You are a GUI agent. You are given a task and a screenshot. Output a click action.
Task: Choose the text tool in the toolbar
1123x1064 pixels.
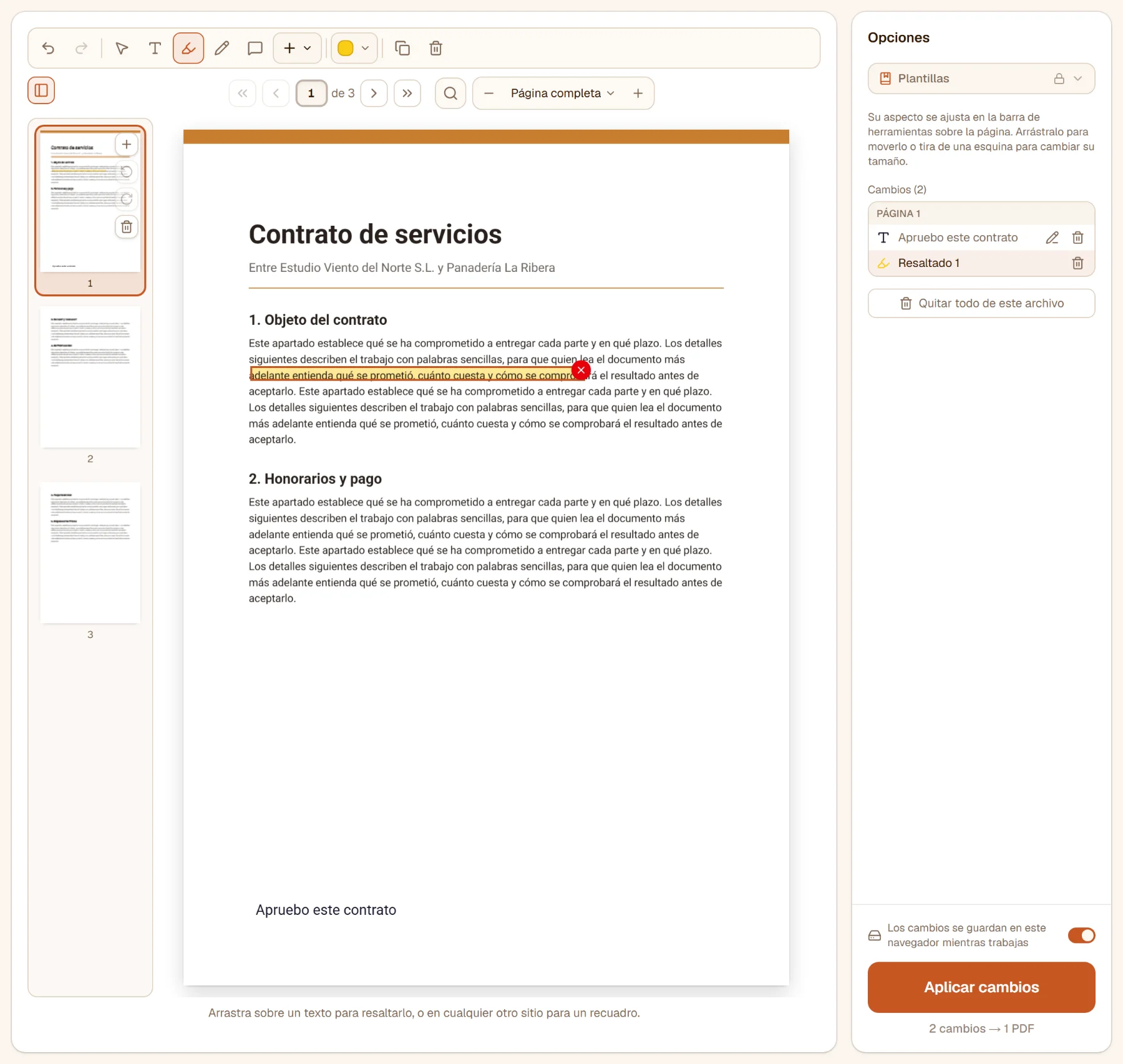155,48
